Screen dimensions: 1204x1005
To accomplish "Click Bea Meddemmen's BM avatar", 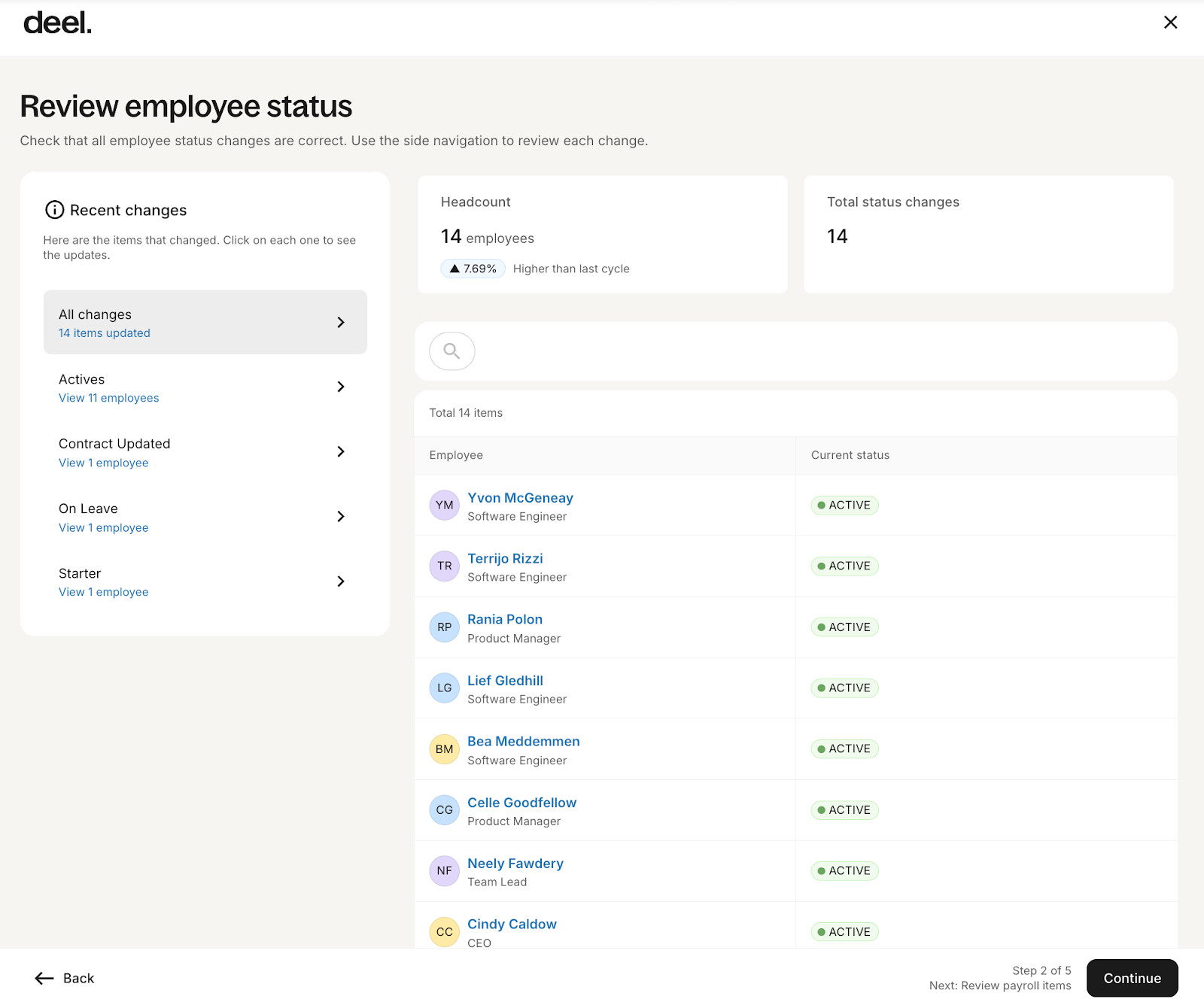I will tap(444, 748).
